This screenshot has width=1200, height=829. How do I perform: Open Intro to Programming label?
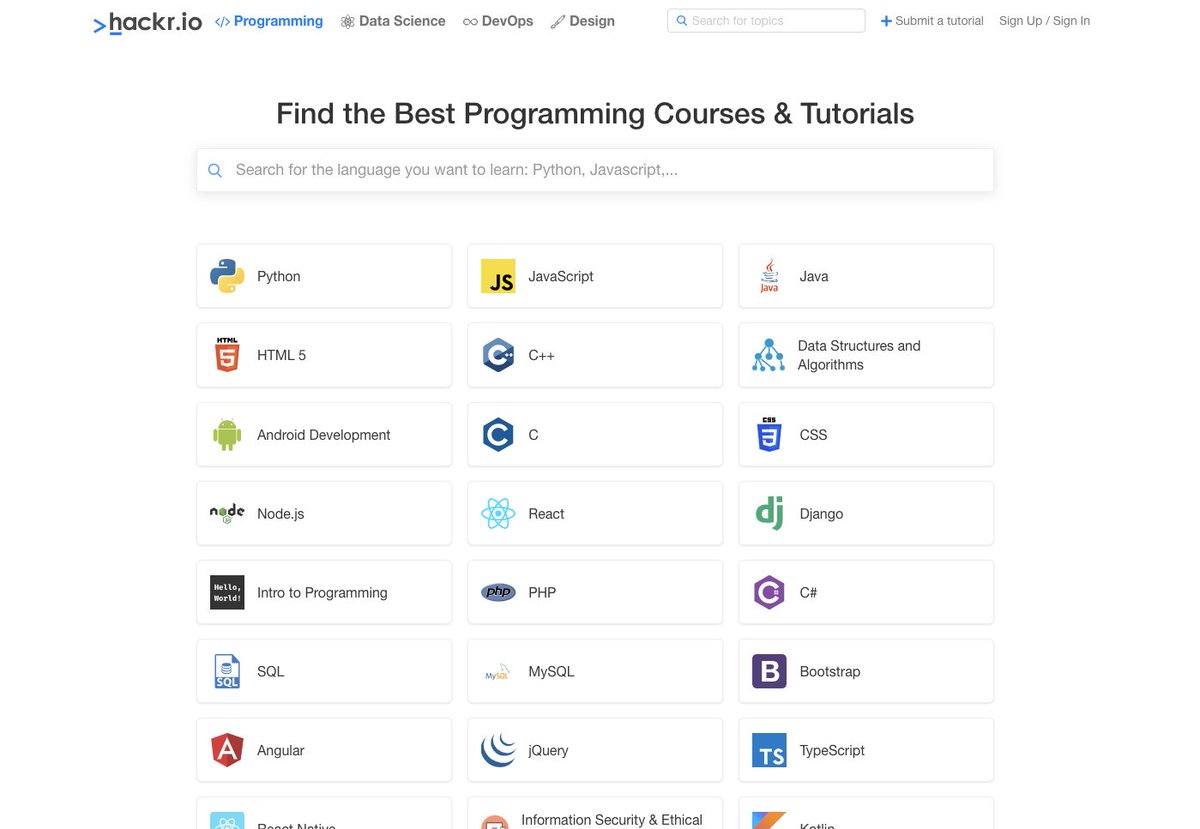322,593
